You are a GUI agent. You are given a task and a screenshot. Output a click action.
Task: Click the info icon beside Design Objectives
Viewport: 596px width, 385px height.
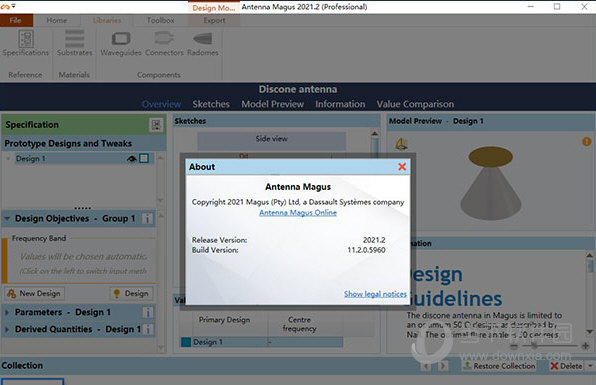click(x=147, y=219)
